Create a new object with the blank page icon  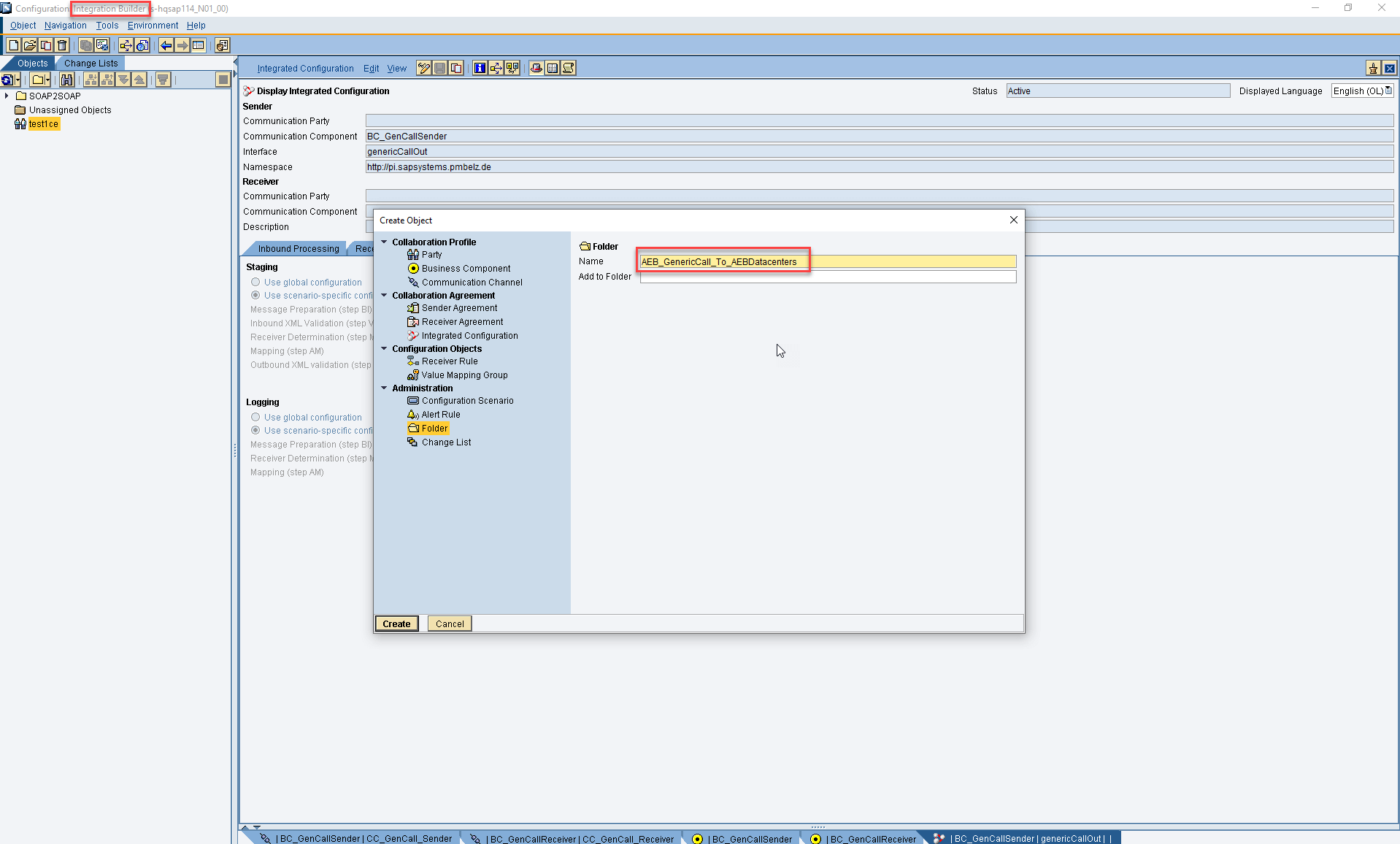point(12,45)
